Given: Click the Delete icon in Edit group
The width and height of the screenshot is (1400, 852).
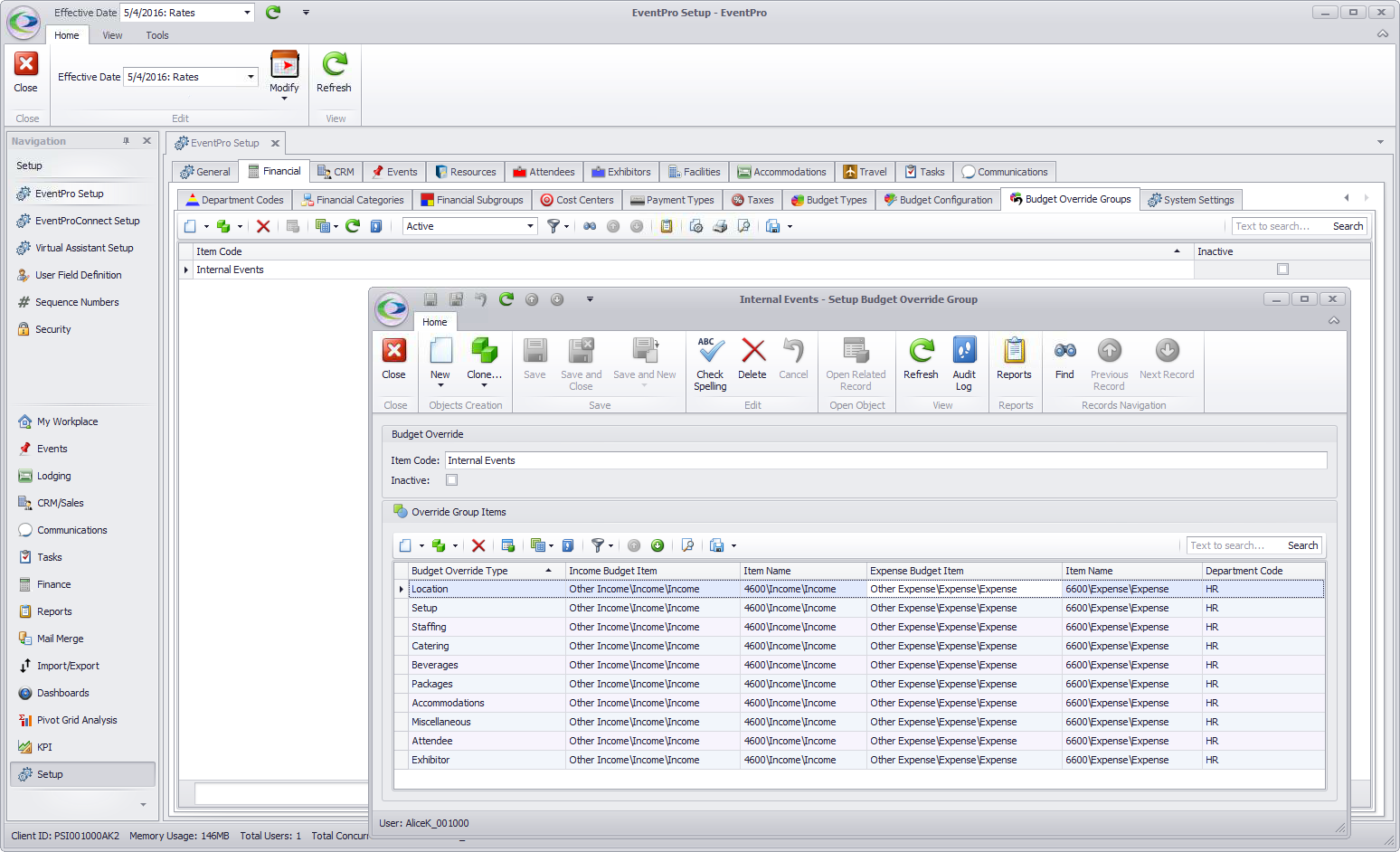Looking at the screenshot, I should point(752,350).
